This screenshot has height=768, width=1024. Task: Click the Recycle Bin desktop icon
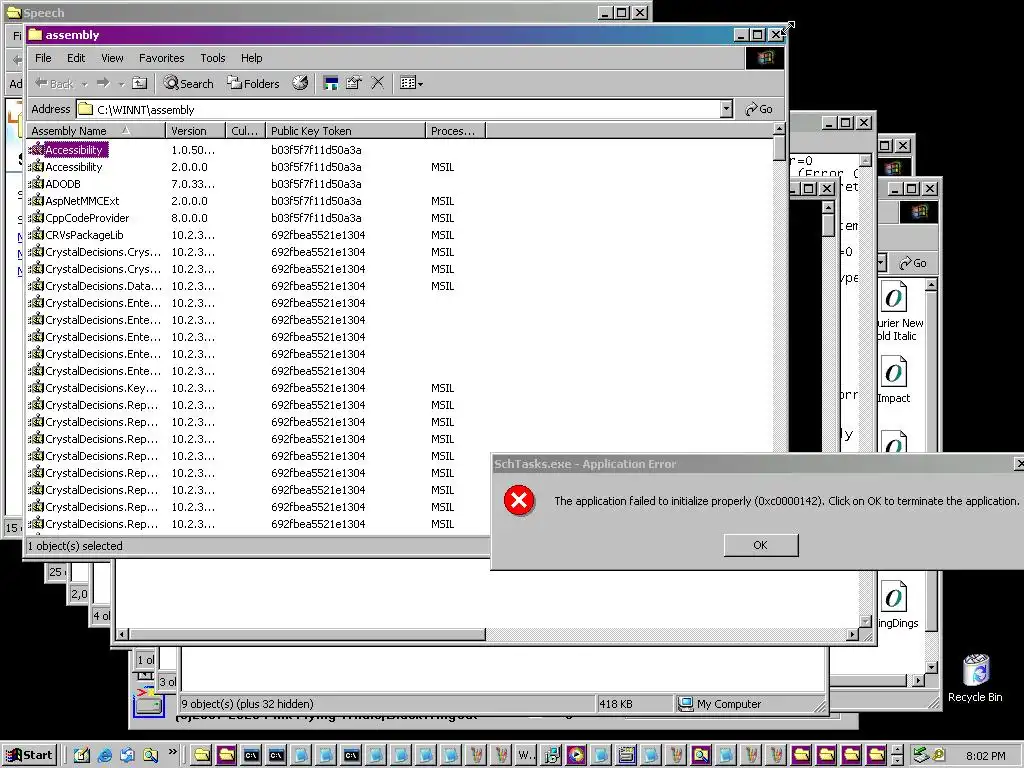point(976,671)
